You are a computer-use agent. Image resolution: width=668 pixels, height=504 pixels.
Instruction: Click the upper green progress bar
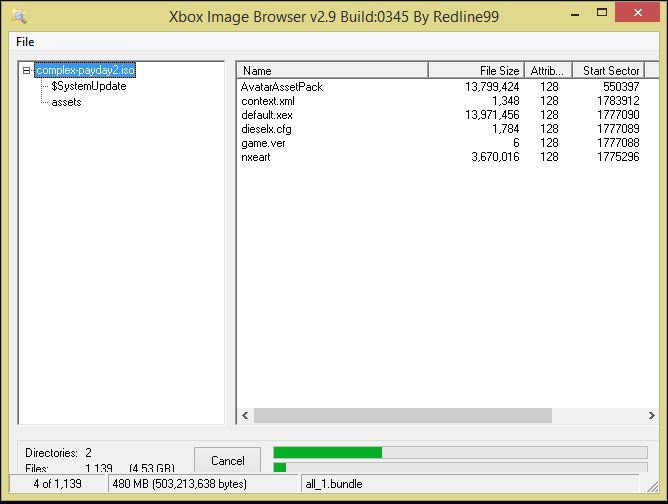[x=460, y=452]
